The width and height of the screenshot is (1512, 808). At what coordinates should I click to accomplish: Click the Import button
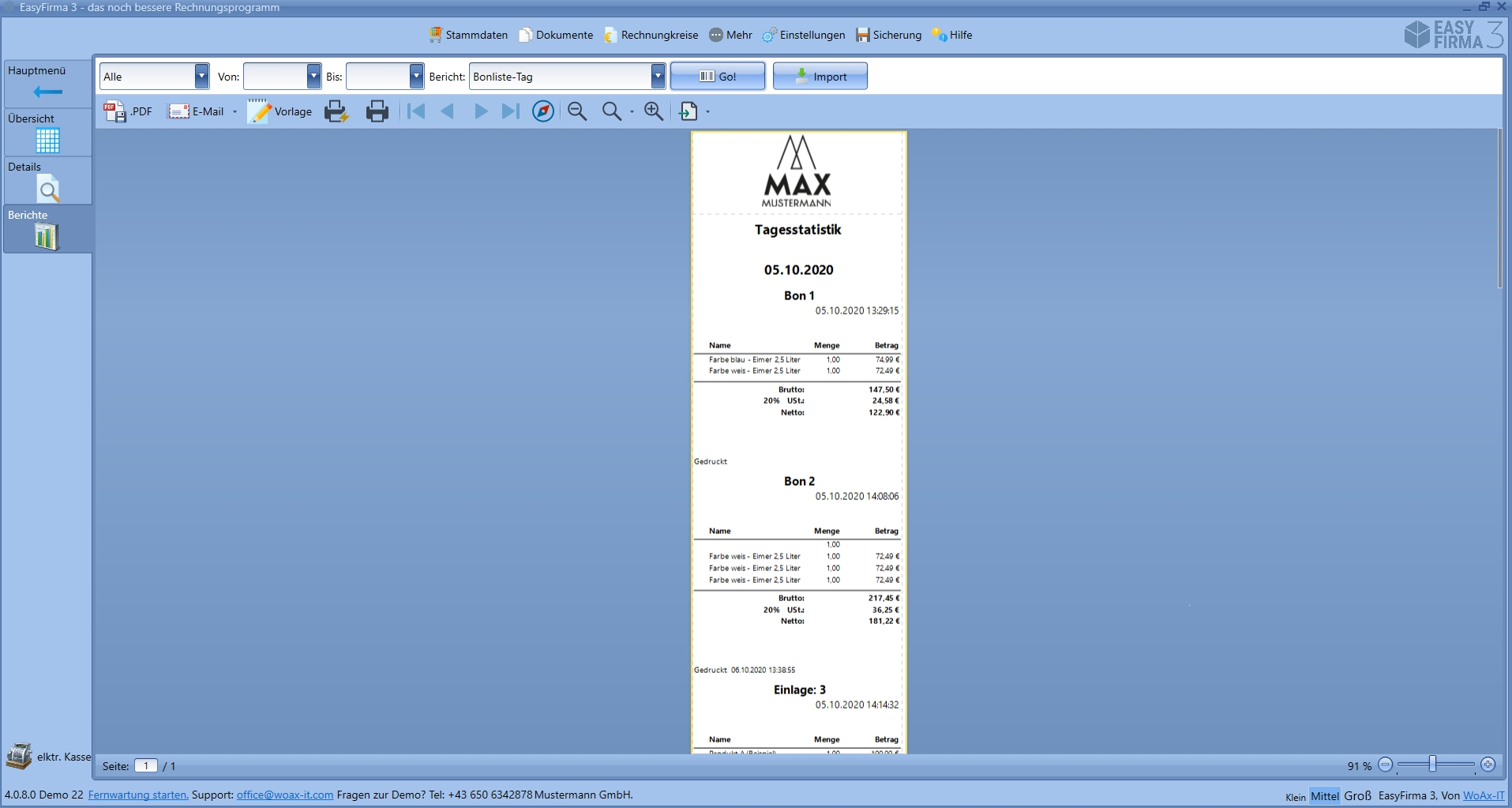(x=820, y=76)
